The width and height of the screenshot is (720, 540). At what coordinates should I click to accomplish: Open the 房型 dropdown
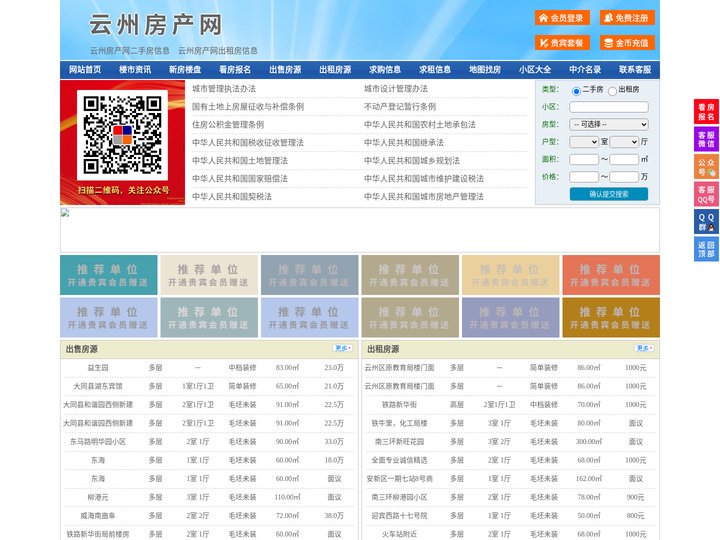tap(609, 124)
